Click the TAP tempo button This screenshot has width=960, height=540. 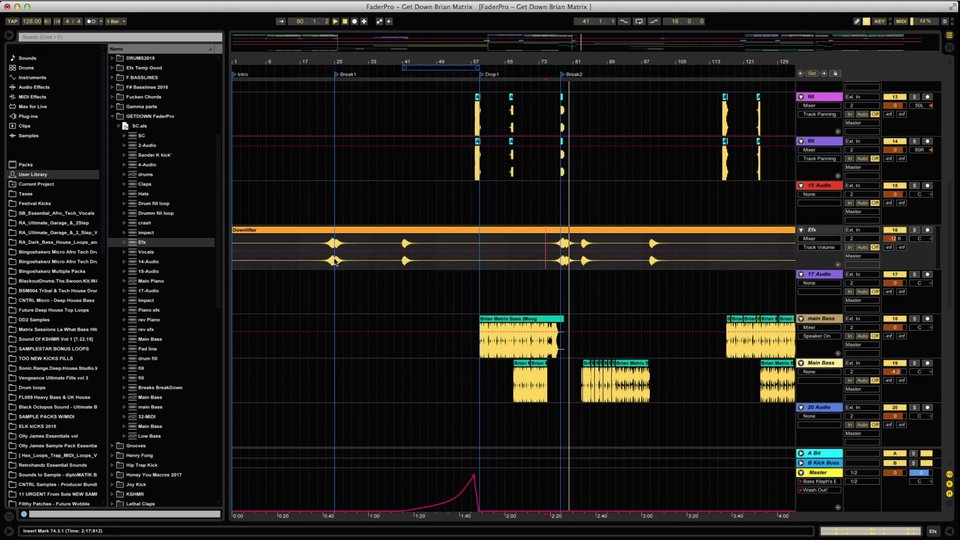pos(12,21)
